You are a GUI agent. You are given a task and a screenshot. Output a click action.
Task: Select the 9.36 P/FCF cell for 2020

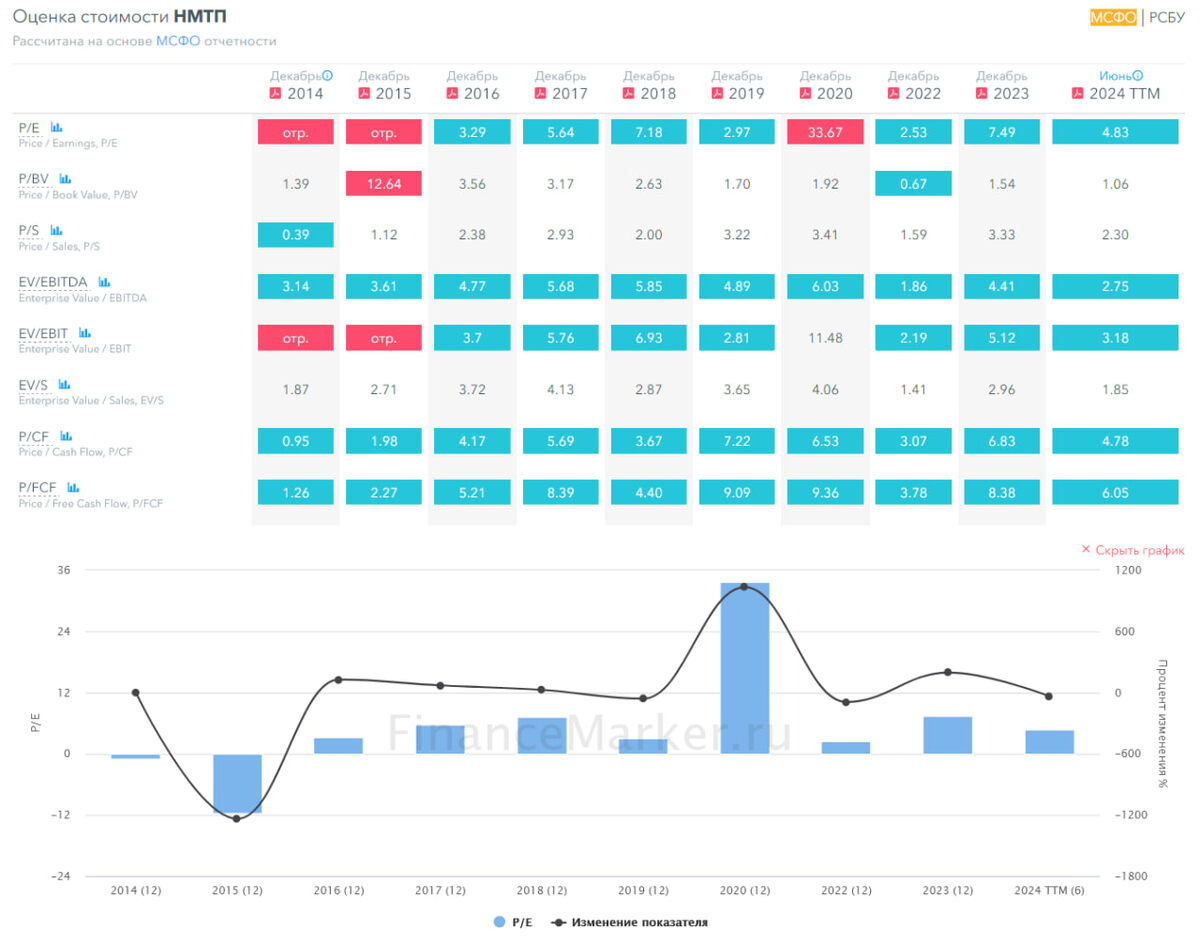coord(826,492)
